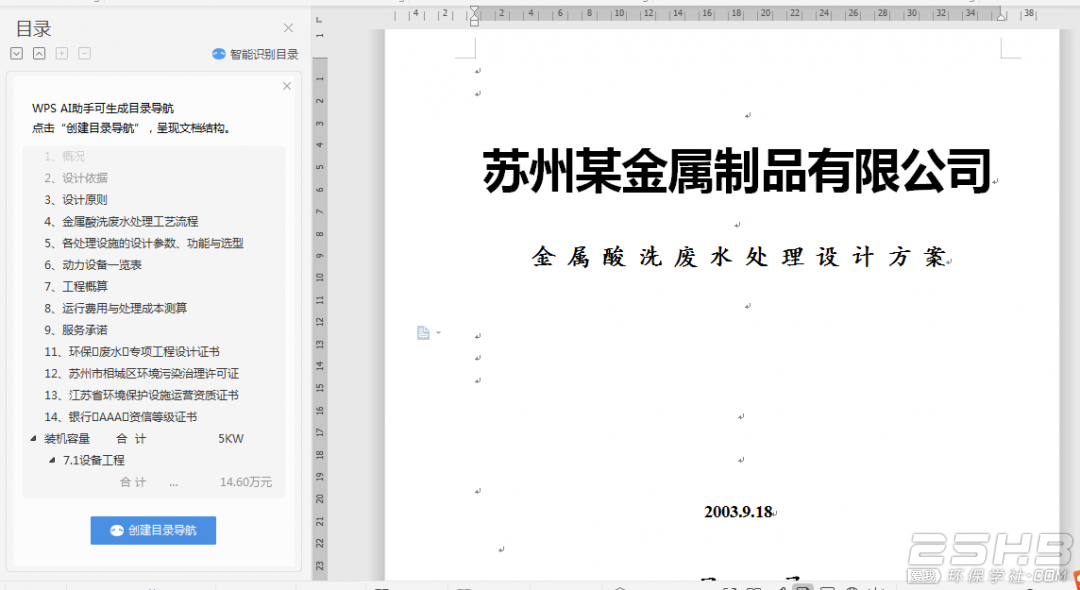The width and height of the screenshot is (1080, 590).
Task: Click the date 2003.9.18
Action: [738, 512]
